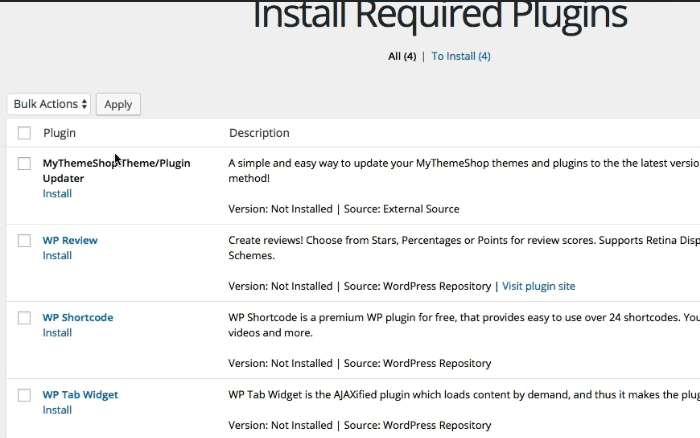Click 'Source: External Source' text
The height and width of the screenshot is (438, 700).
(x=401, y=209)
